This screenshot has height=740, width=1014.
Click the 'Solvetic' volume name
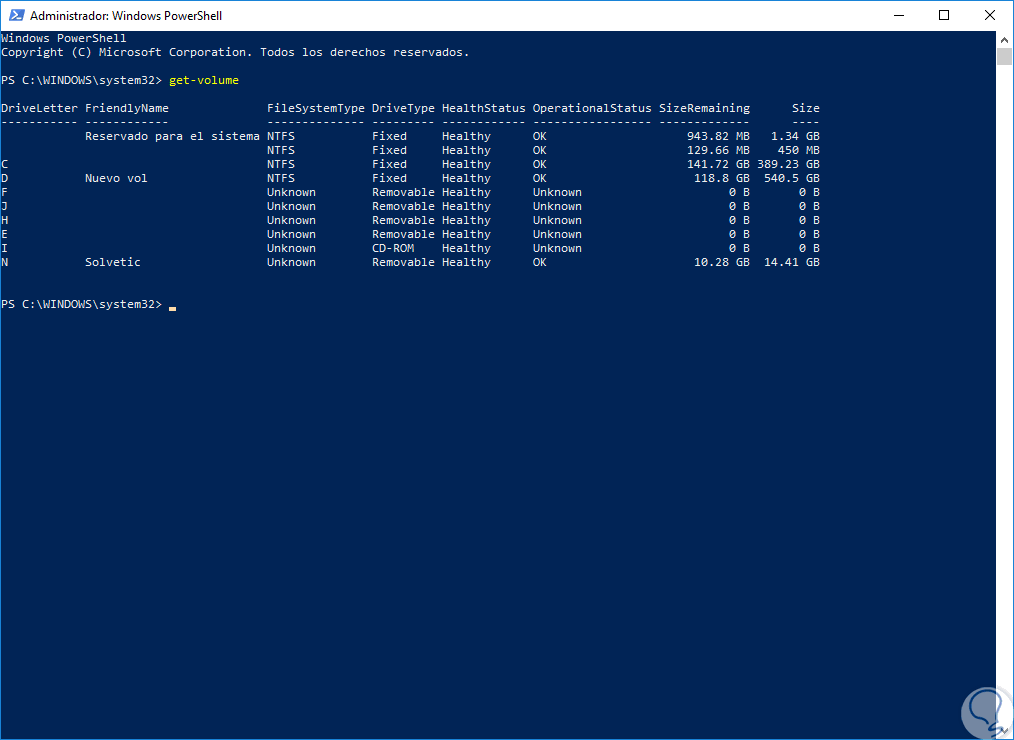click(113, 262)
